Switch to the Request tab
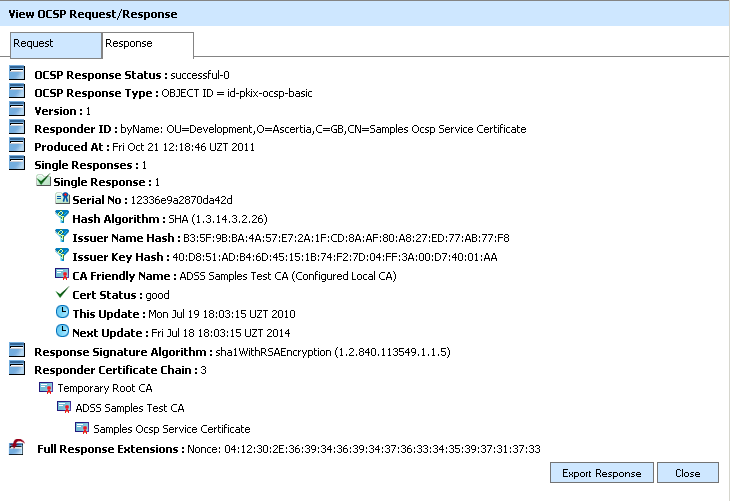The image size is (730, 501). (x=55, y=44)
